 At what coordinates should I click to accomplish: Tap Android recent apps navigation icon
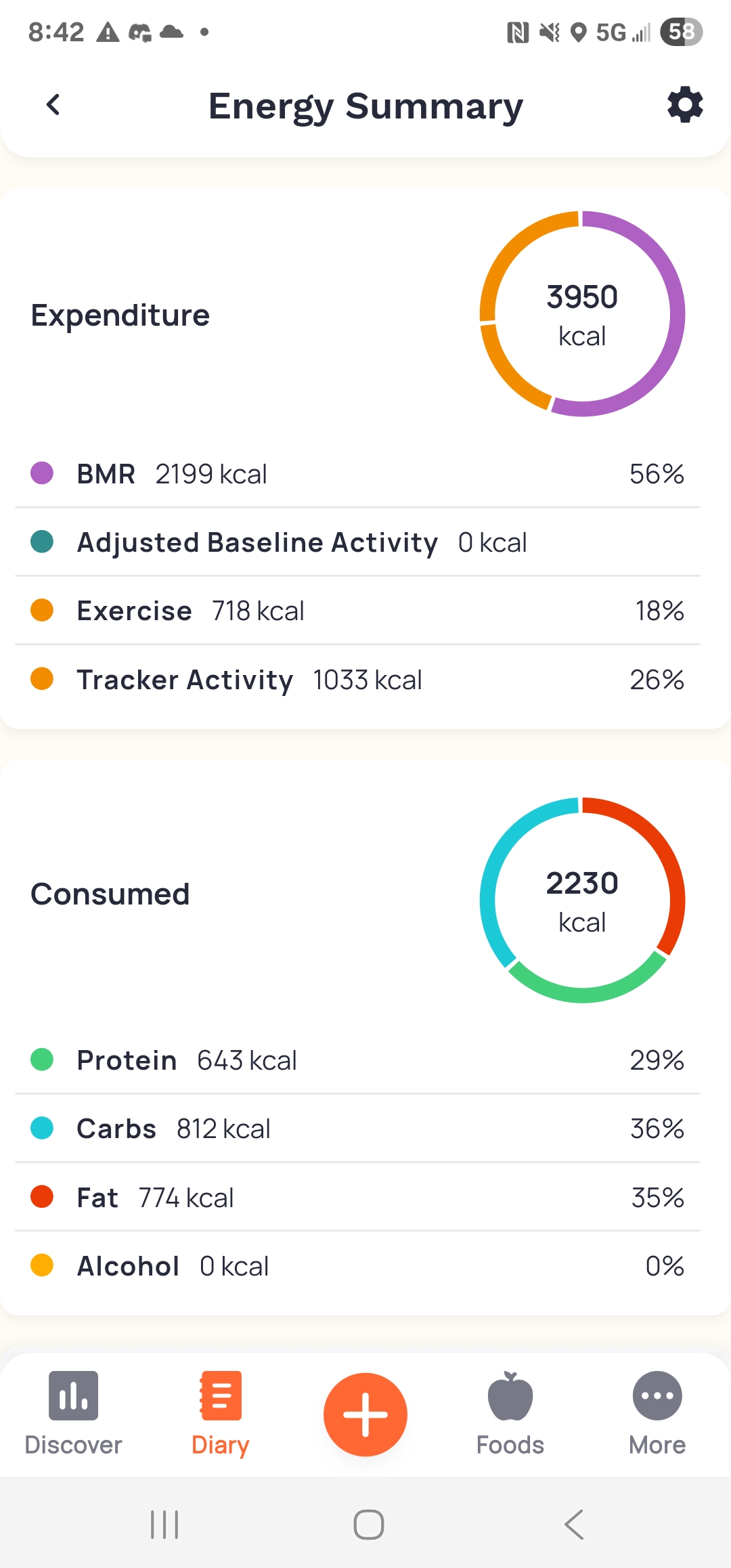point(164,1525)
